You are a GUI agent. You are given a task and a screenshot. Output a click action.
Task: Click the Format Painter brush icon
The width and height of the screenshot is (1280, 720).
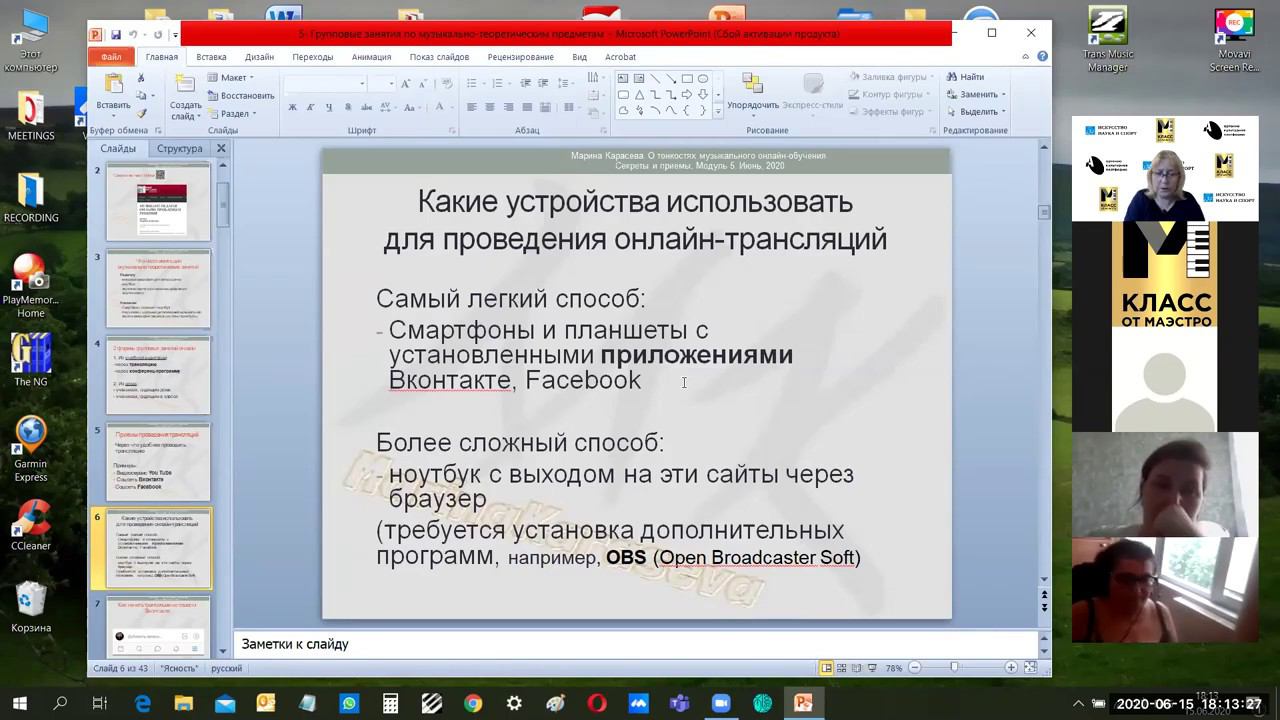[142, 113]
